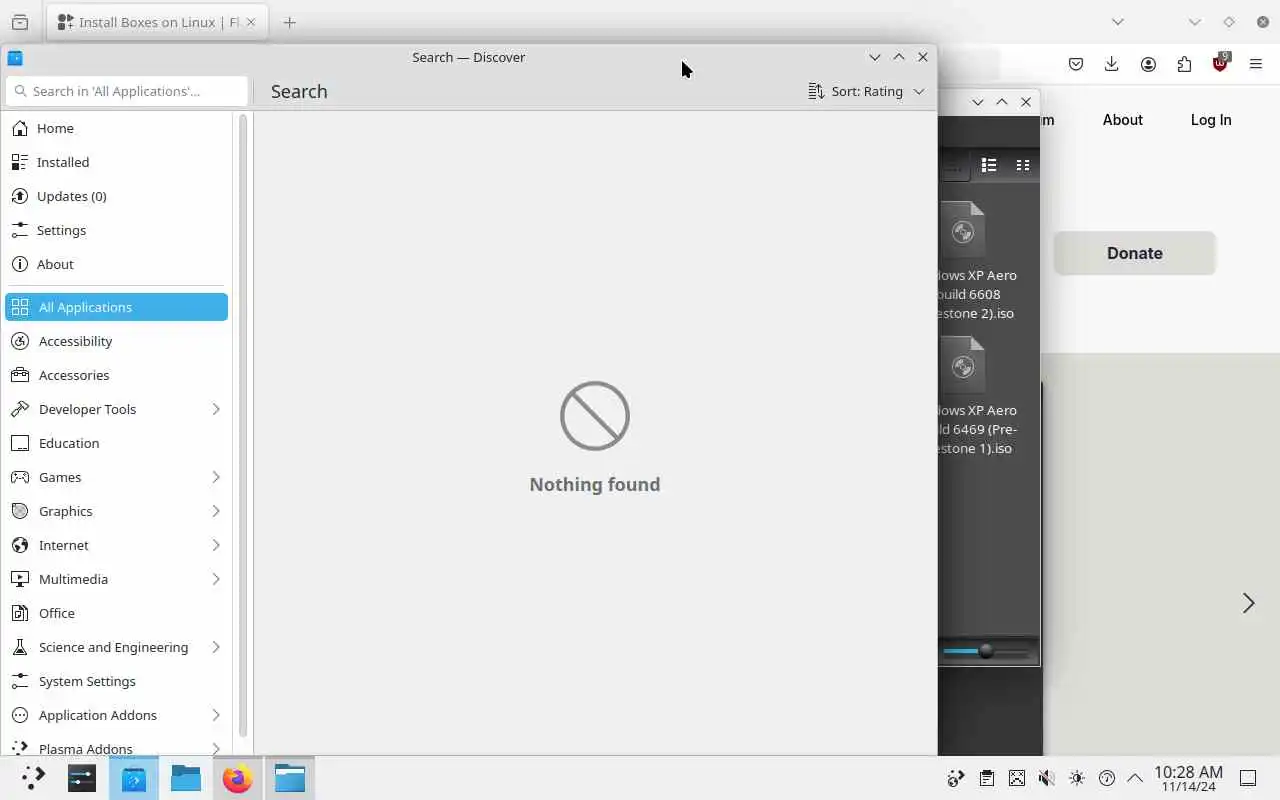Click the Internet globe icon
This screenshot has width=1280, height=800.
tap(20, 545)
